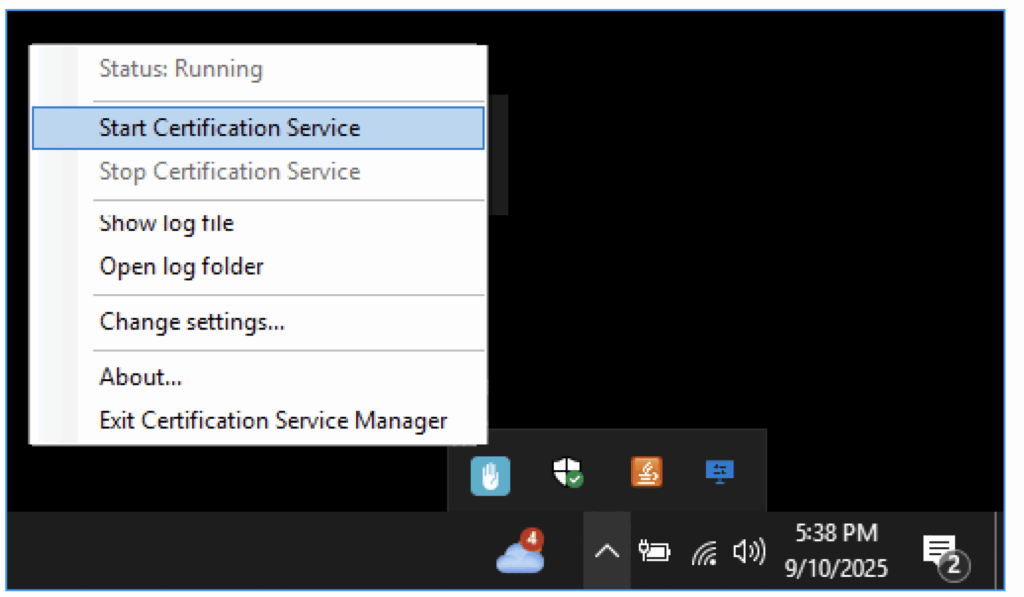
Task: Click Change settings...
Action: click(x=191, y=322)
